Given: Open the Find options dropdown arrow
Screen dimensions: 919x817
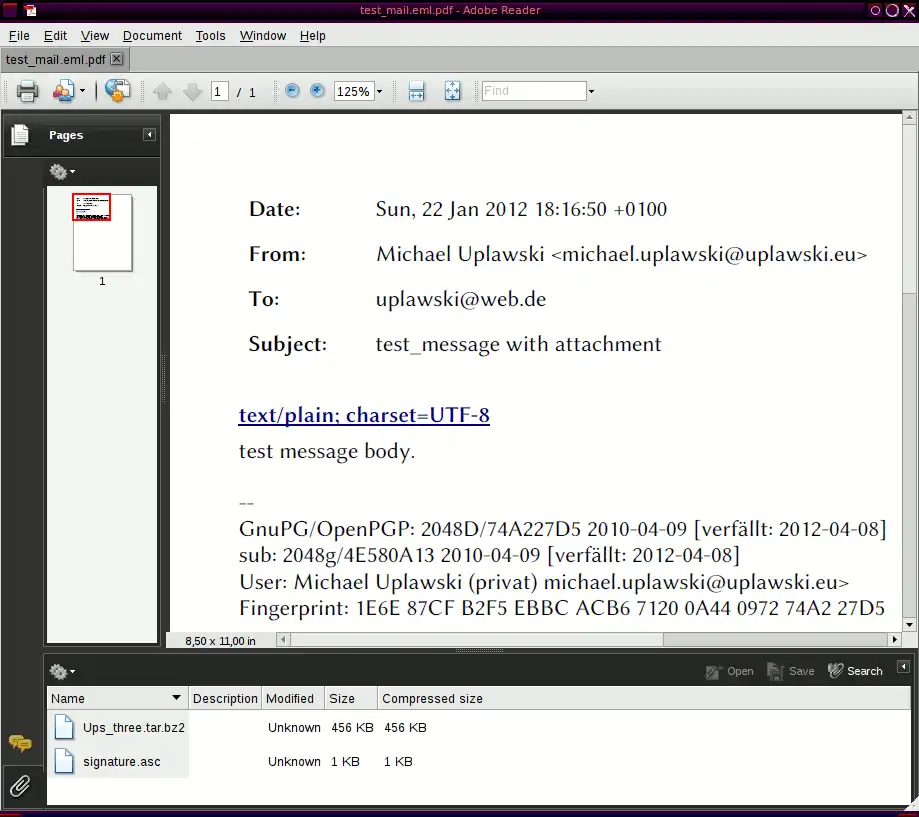Looking at the screenshot, I should [591, 91].
